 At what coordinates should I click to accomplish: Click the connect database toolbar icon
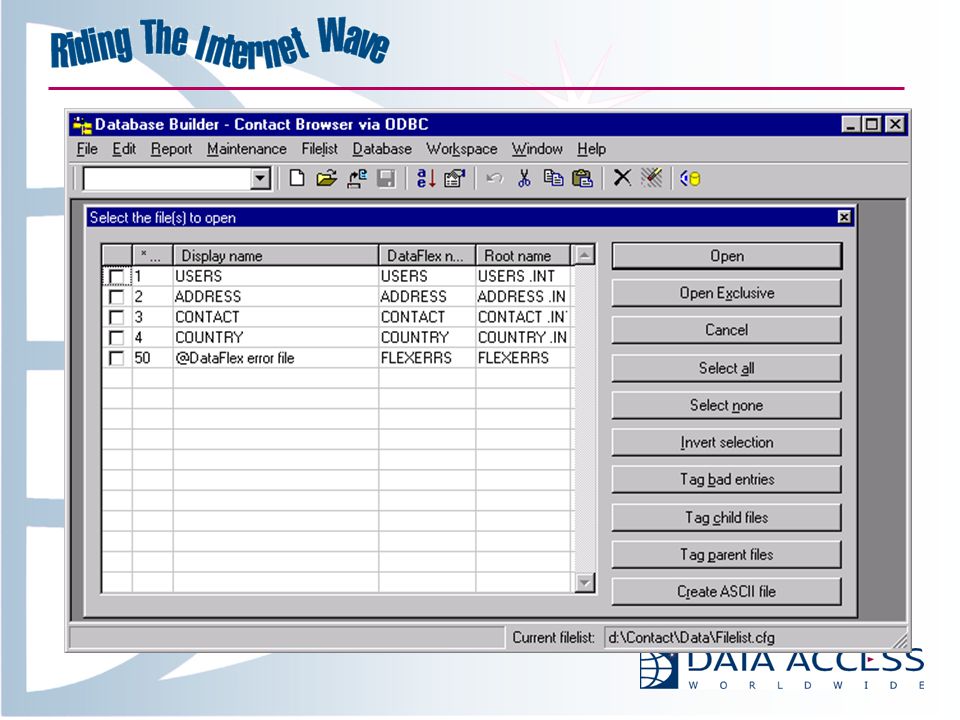tap(357, 179)
